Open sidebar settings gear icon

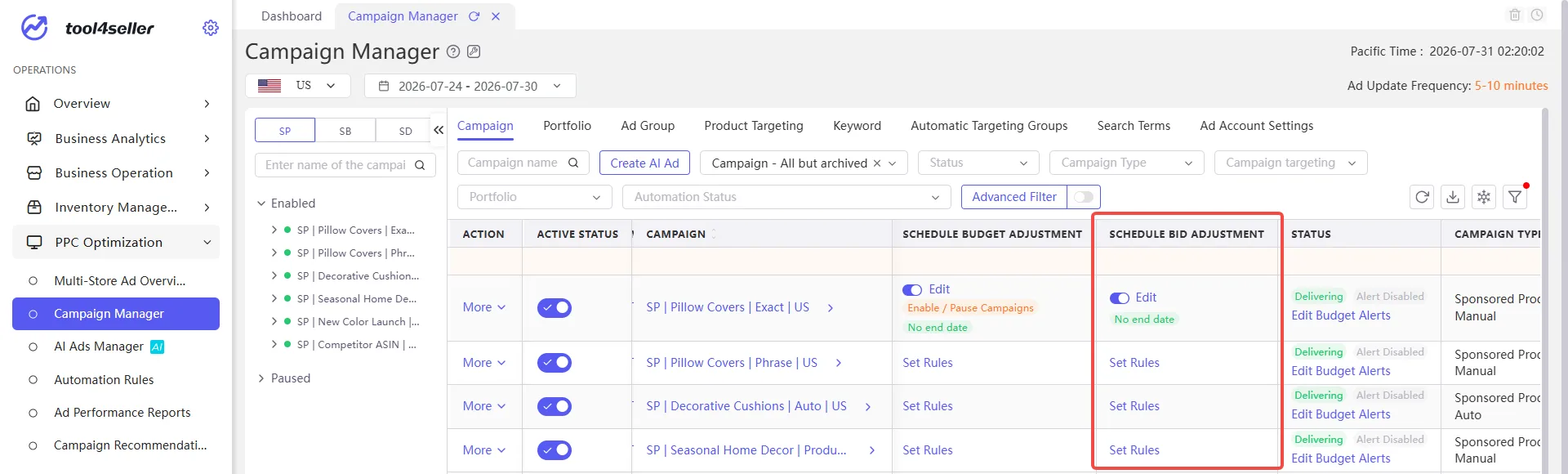click(x=211, y=28)
